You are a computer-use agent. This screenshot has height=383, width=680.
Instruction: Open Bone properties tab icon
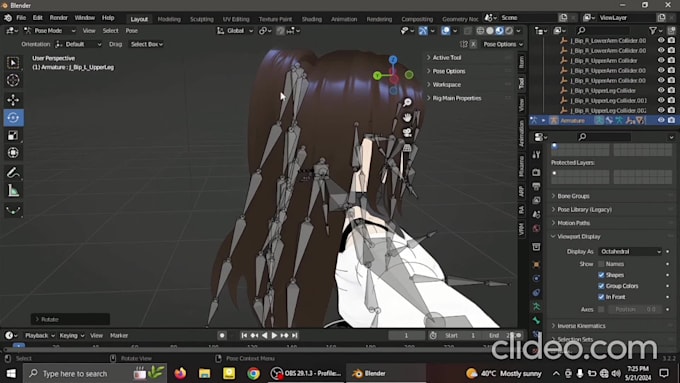(x=536, y=321)
